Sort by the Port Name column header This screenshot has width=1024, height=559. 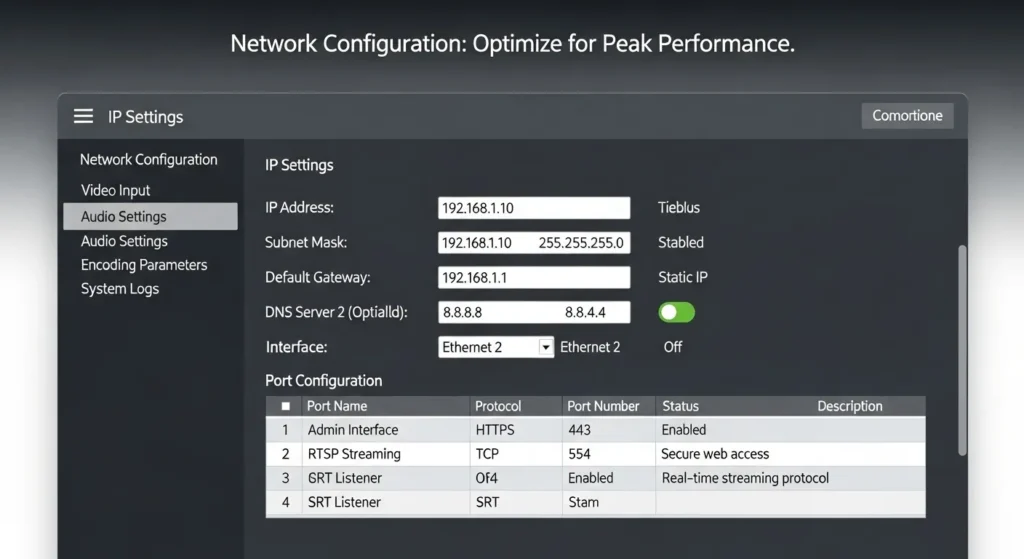coord(337,406)
